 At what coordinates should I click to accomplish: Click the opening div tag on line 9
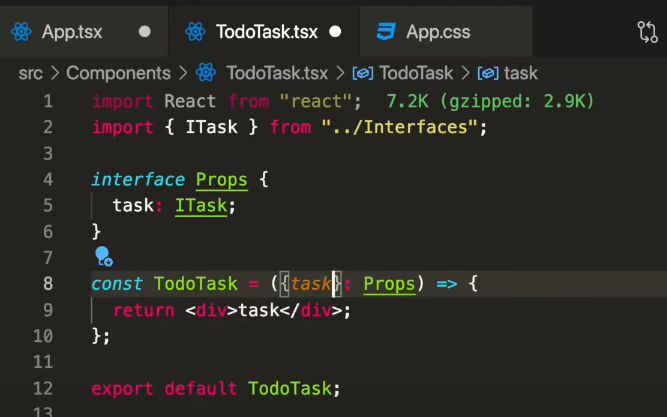click(211, 310)
